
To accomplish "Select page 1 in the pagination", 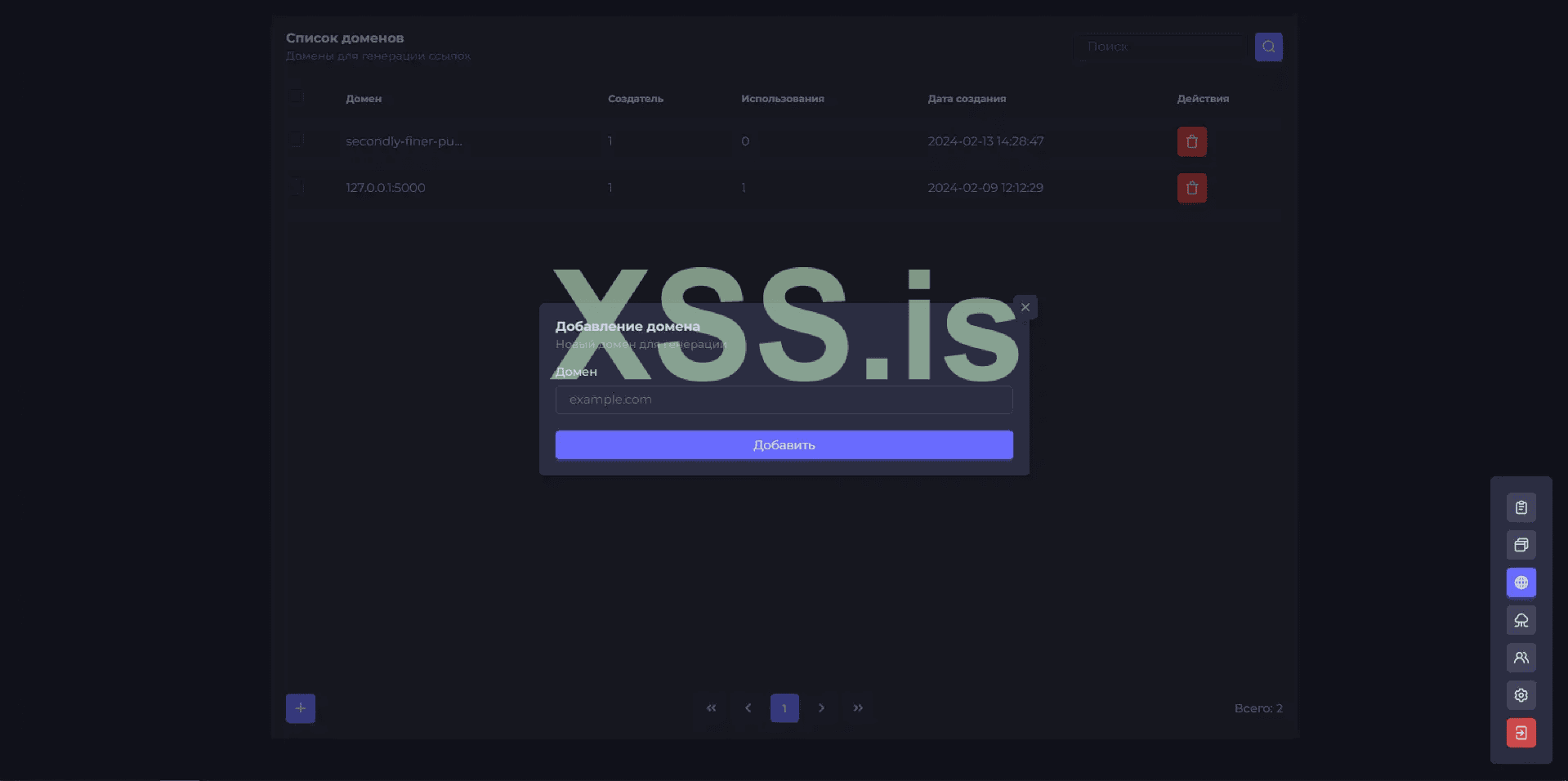I will tap(784, 708).
